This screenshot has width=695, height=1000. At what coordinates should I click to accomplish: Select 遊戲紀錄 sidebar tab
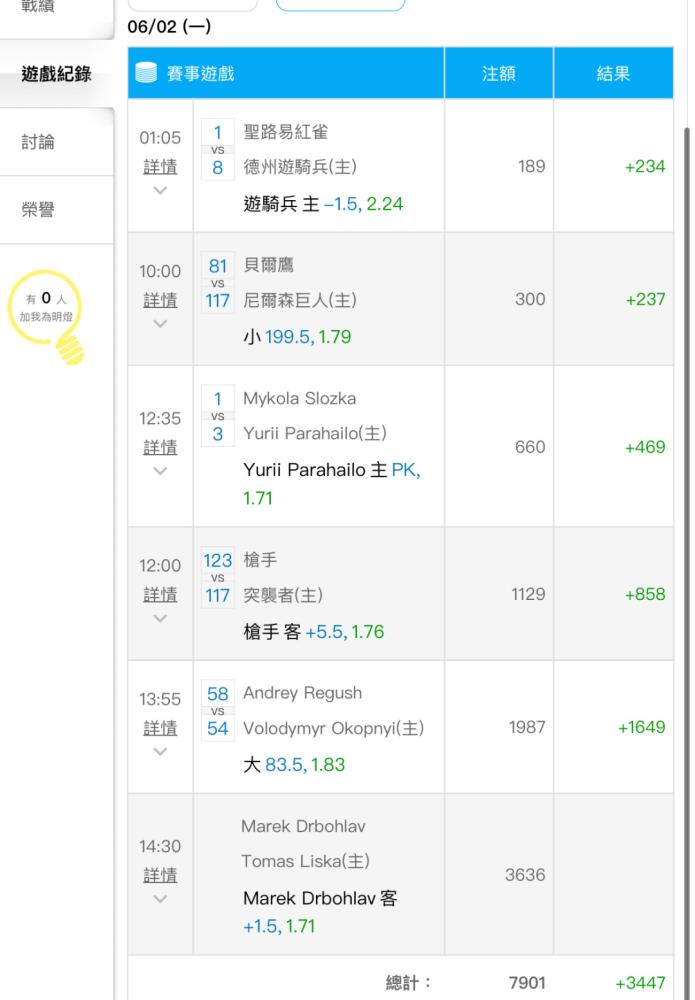pos(56,74)
